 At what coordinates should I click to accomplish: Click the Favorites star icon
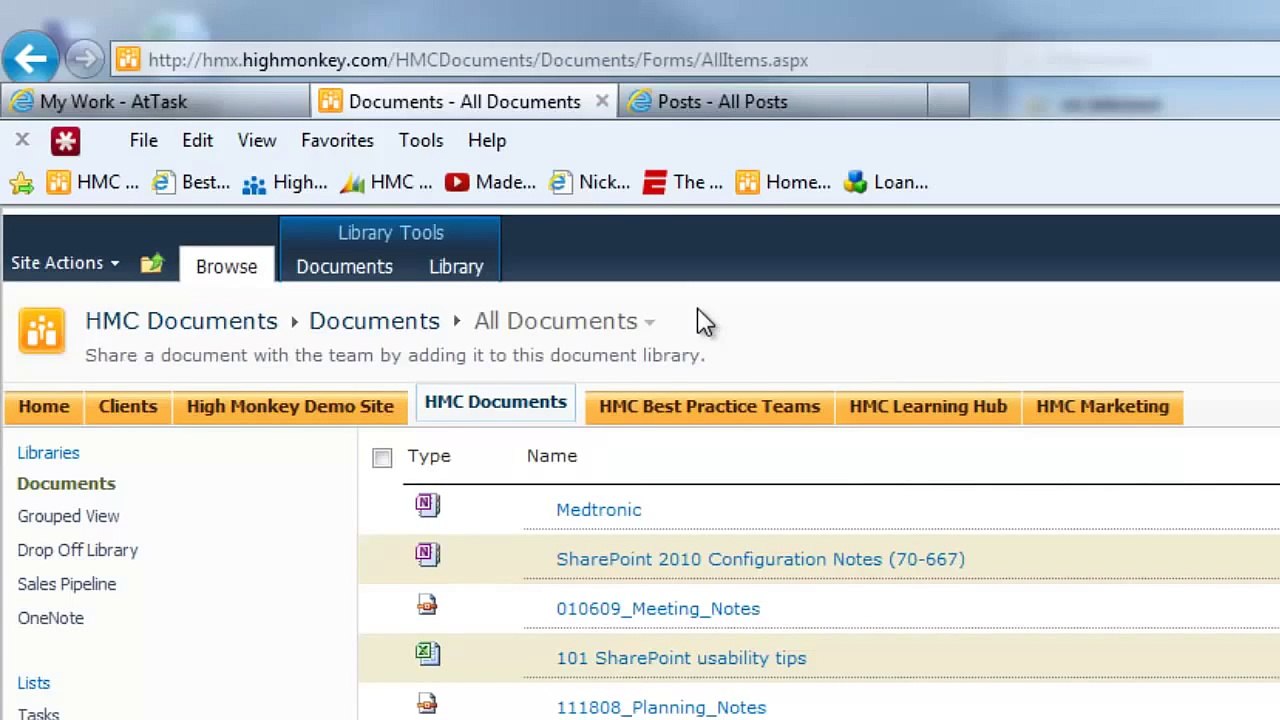(x=21, y=183)
